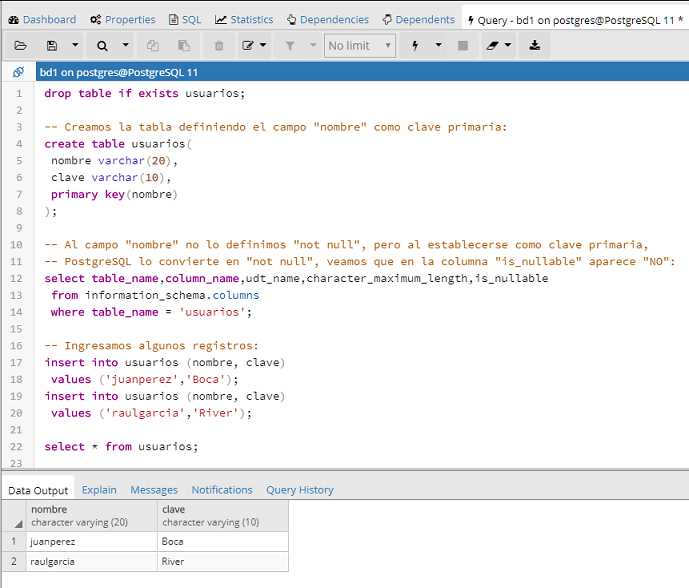The width and height of the screenshot is (689, 588).
Task: Click the 'create table usuarios(' code line
Action: coord(118,144)
